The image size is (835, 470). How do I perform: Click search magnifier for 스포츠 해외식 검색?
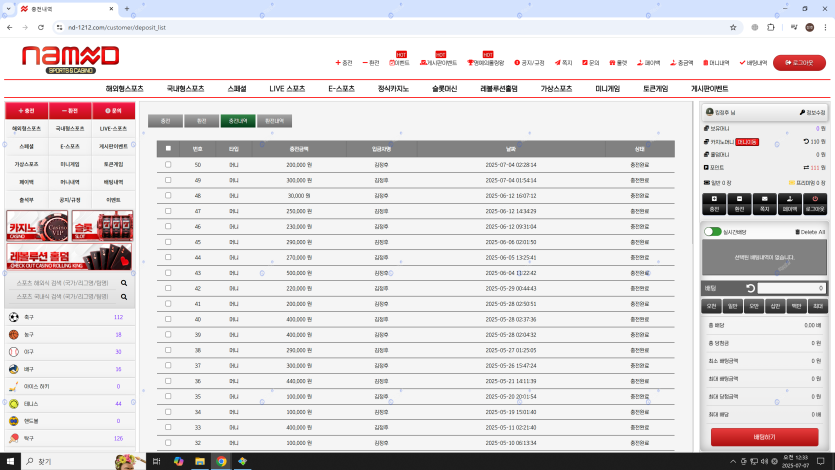[x=124, y=283]
